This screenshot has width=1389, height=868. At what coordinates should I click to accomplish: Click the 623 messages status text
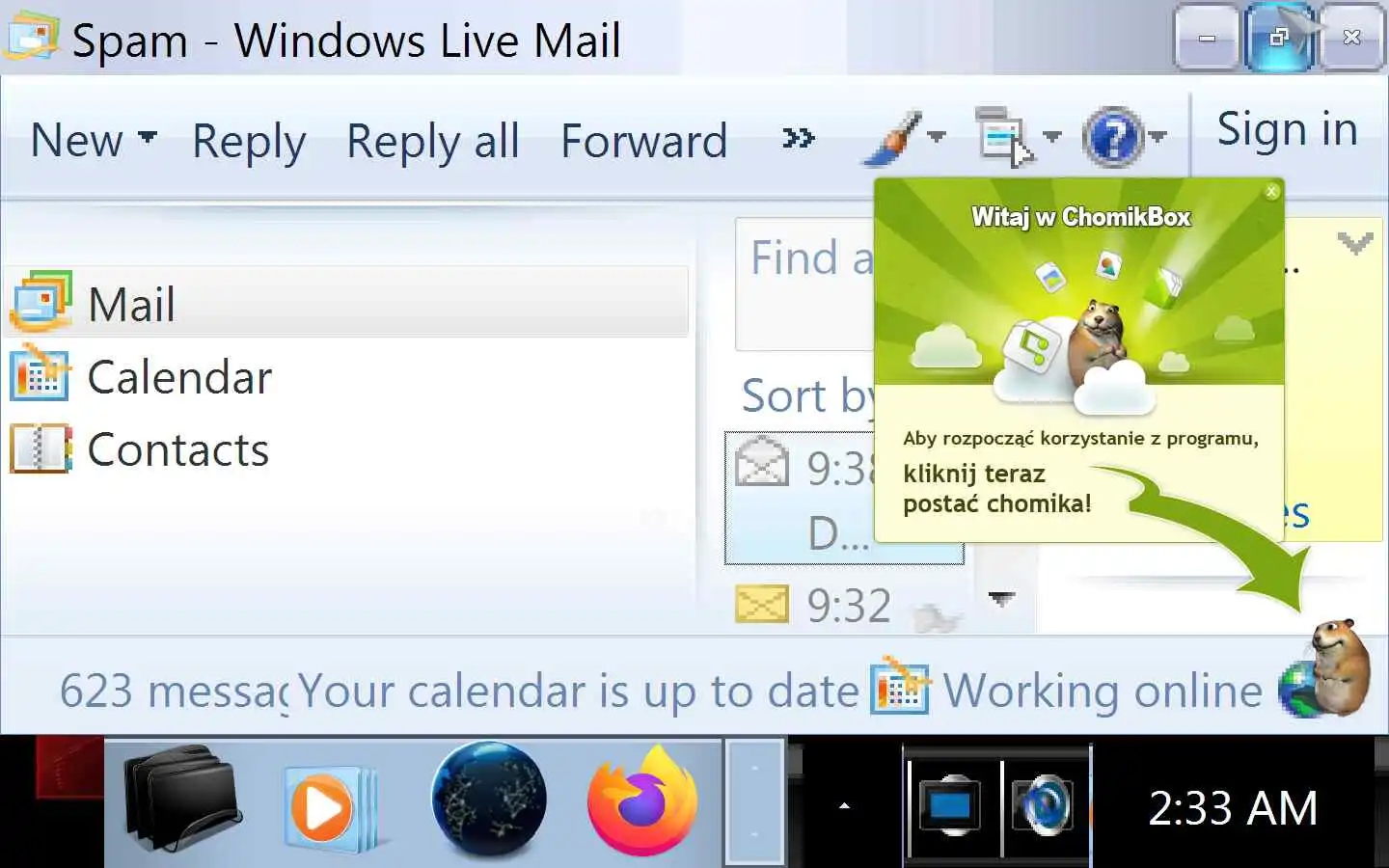[x=175, y=691]
